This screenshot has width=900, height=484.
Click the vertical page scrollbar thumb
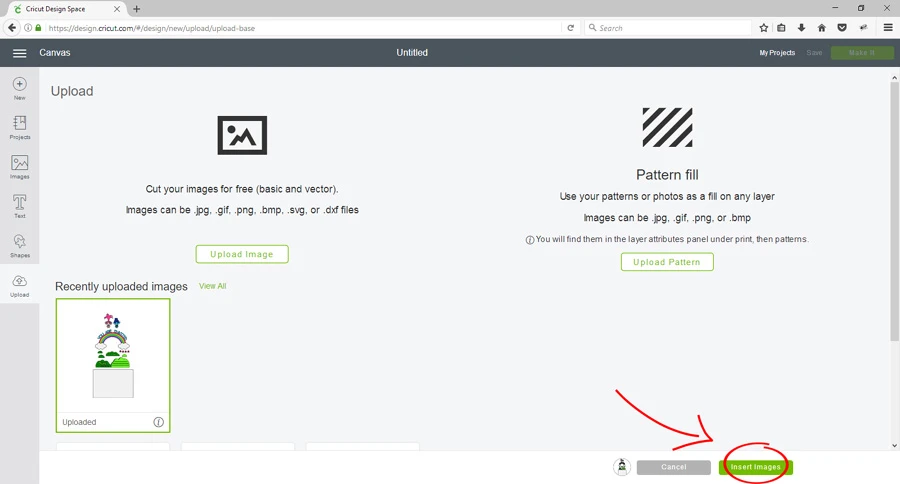pos(894,211)
